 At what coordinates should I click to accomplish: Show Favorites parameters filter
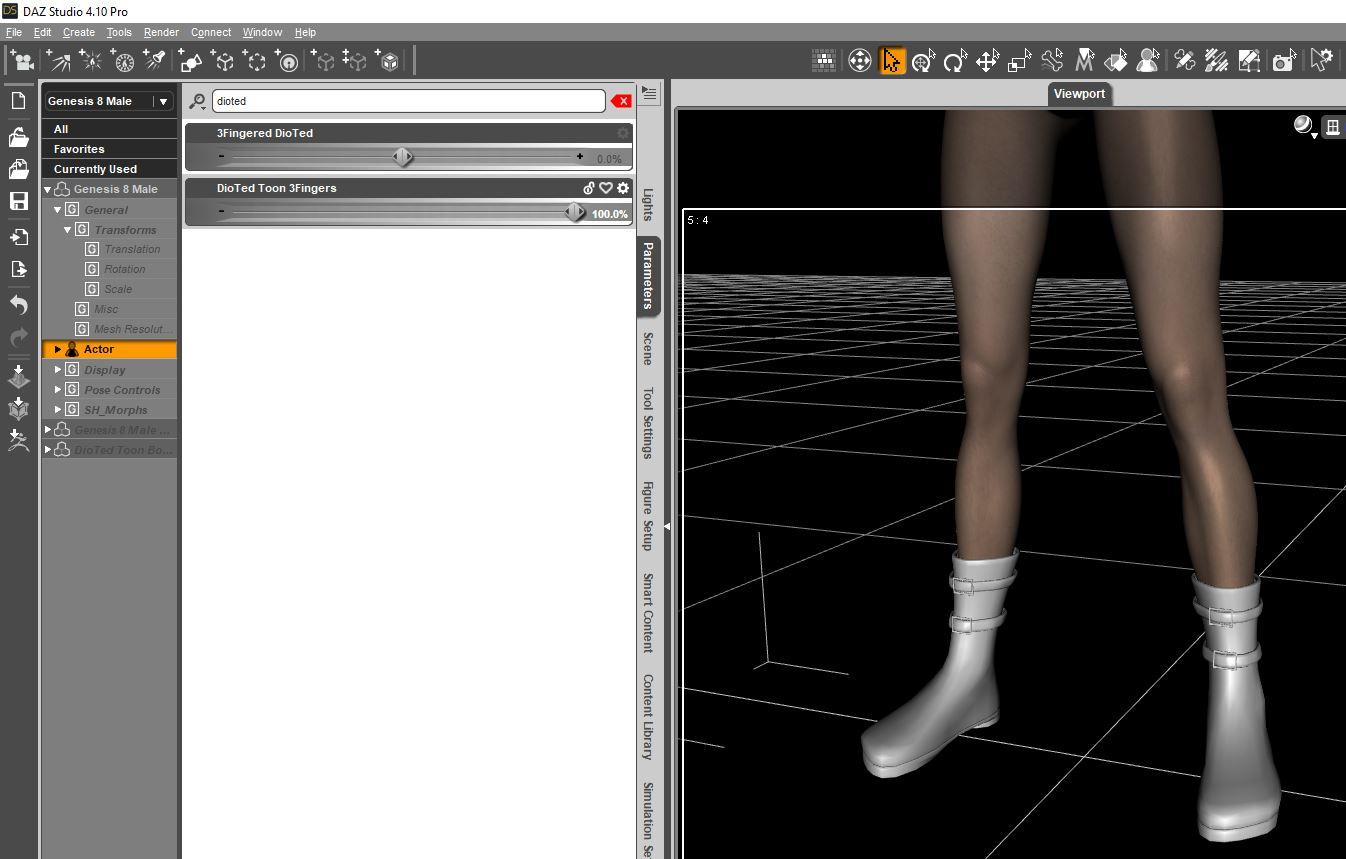110,149
